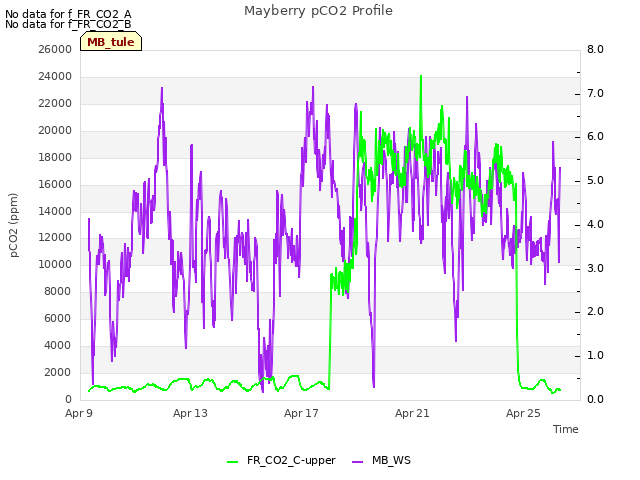Click the Time axis label
The image size is (640, 480).
pos(566,429)
